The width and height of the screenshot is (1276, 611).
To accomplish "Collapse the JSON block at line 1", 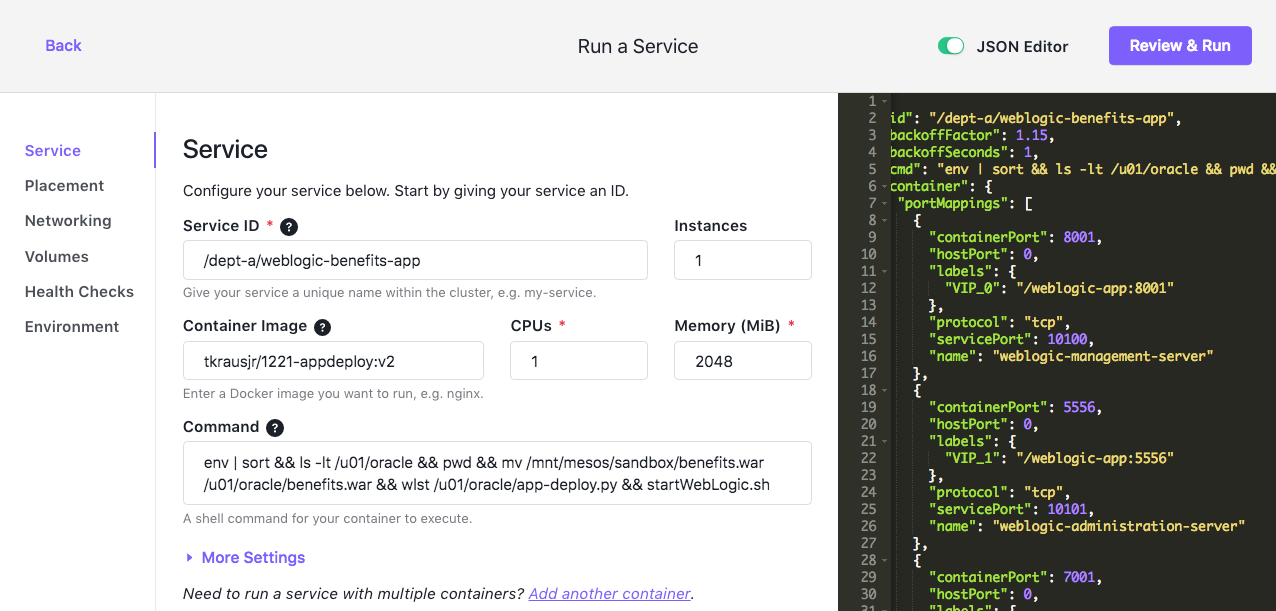I will click(884, 102).
